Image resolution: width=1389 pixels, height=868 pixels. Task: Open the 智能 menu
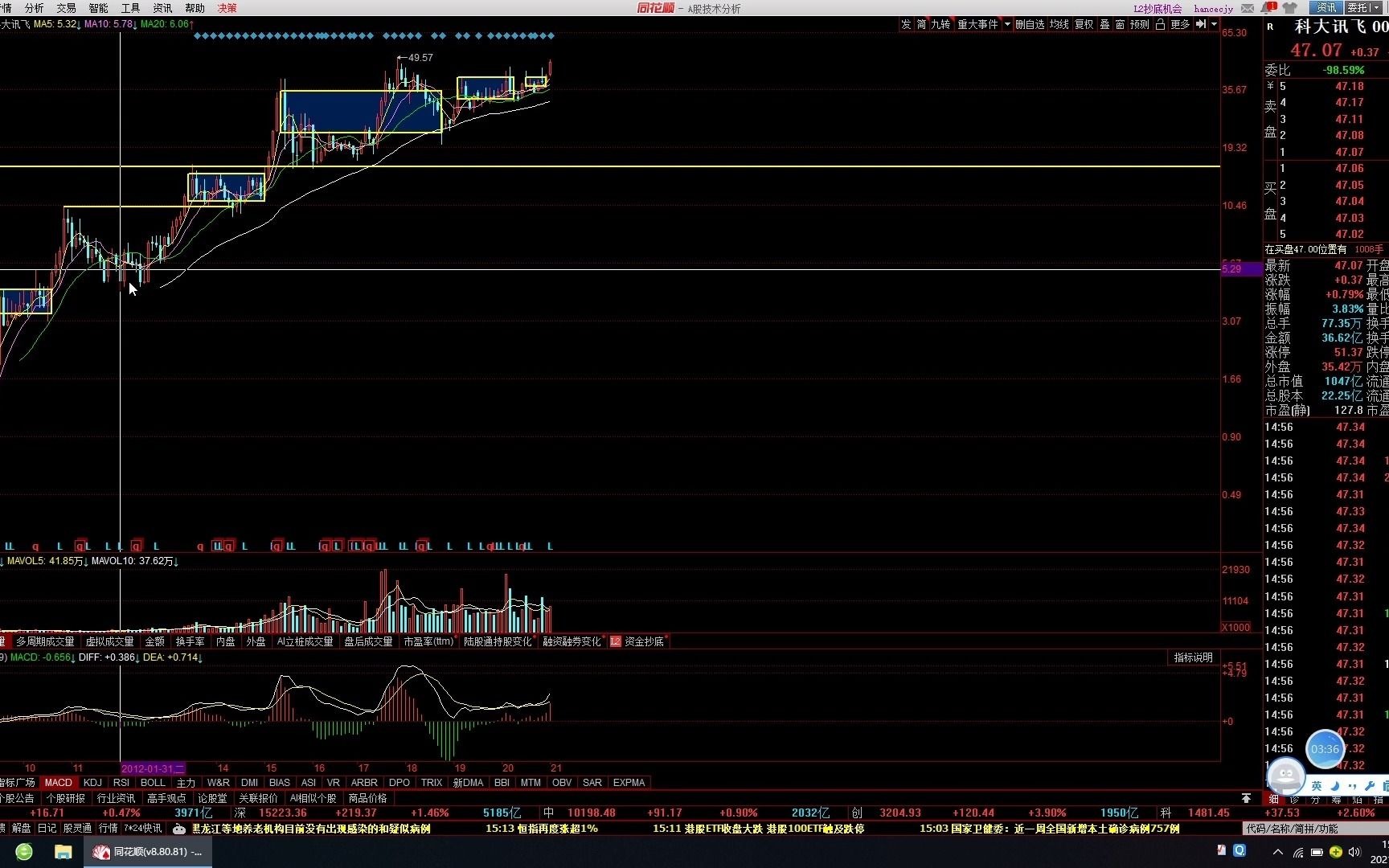point(99,8)
